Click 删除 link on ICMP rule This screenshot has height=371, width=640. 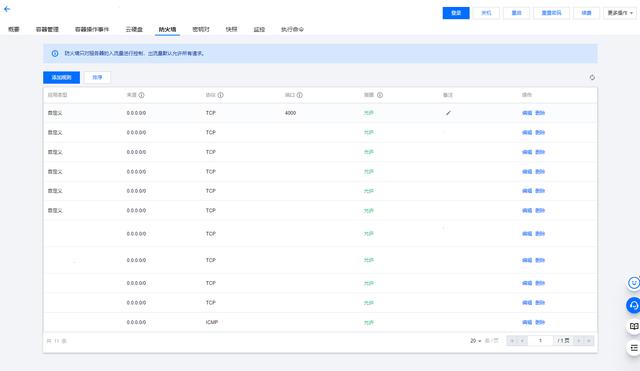coord(540,322)
